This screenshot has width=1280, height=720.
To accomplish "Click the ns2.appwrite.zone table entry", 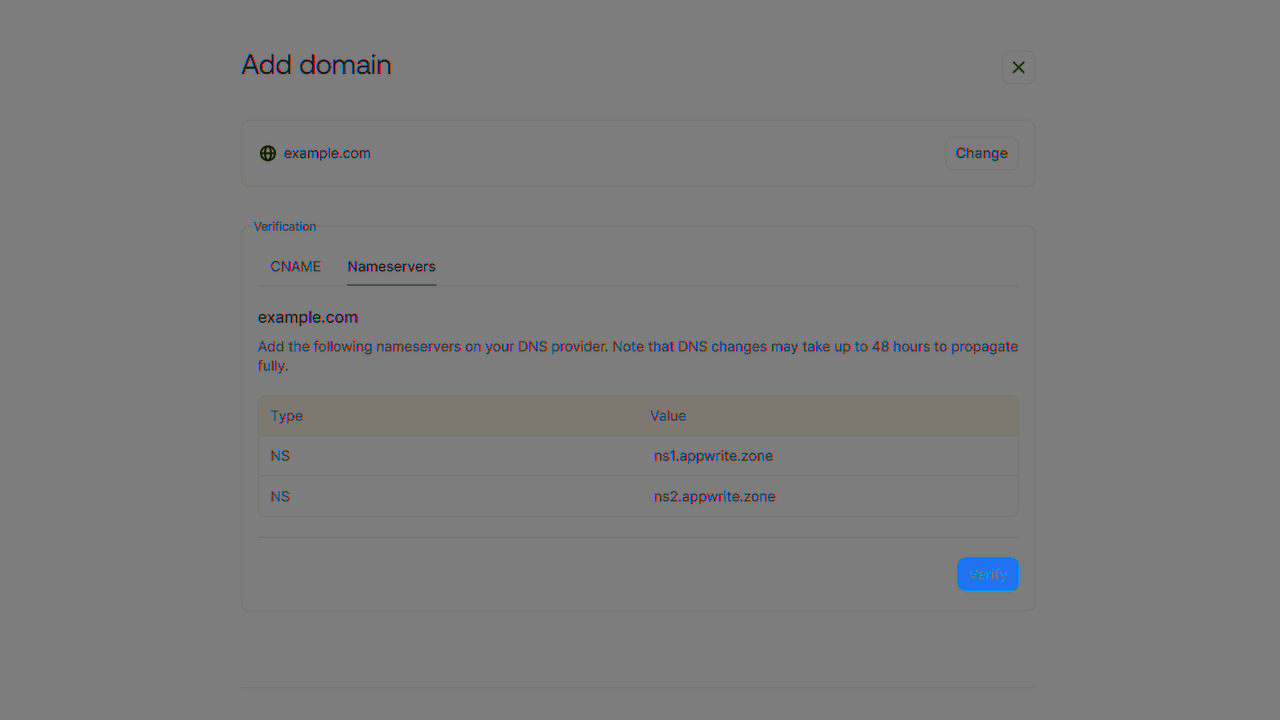I will pos(714,496).
